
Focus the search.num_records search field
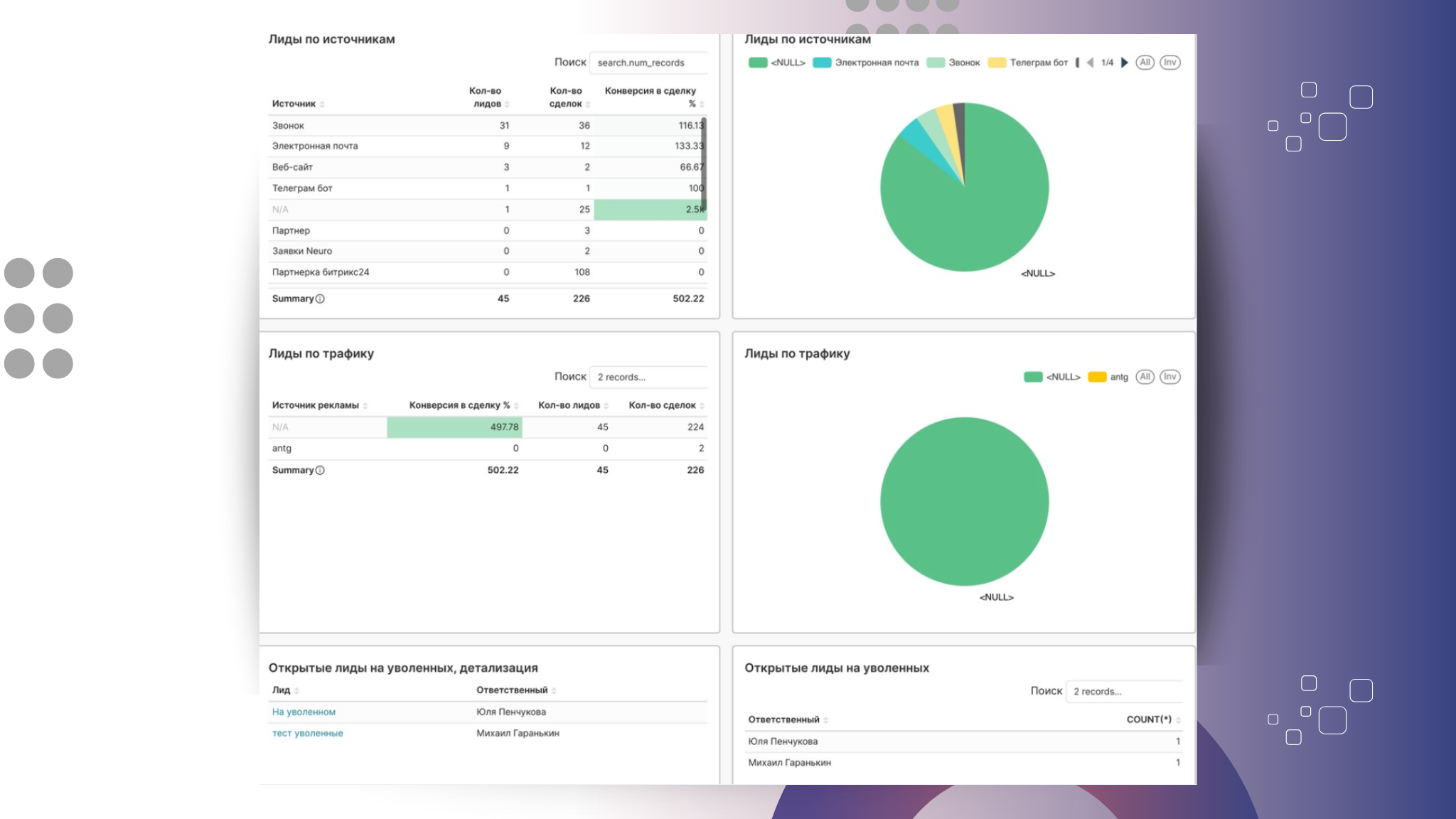click(x=647, y=63)
